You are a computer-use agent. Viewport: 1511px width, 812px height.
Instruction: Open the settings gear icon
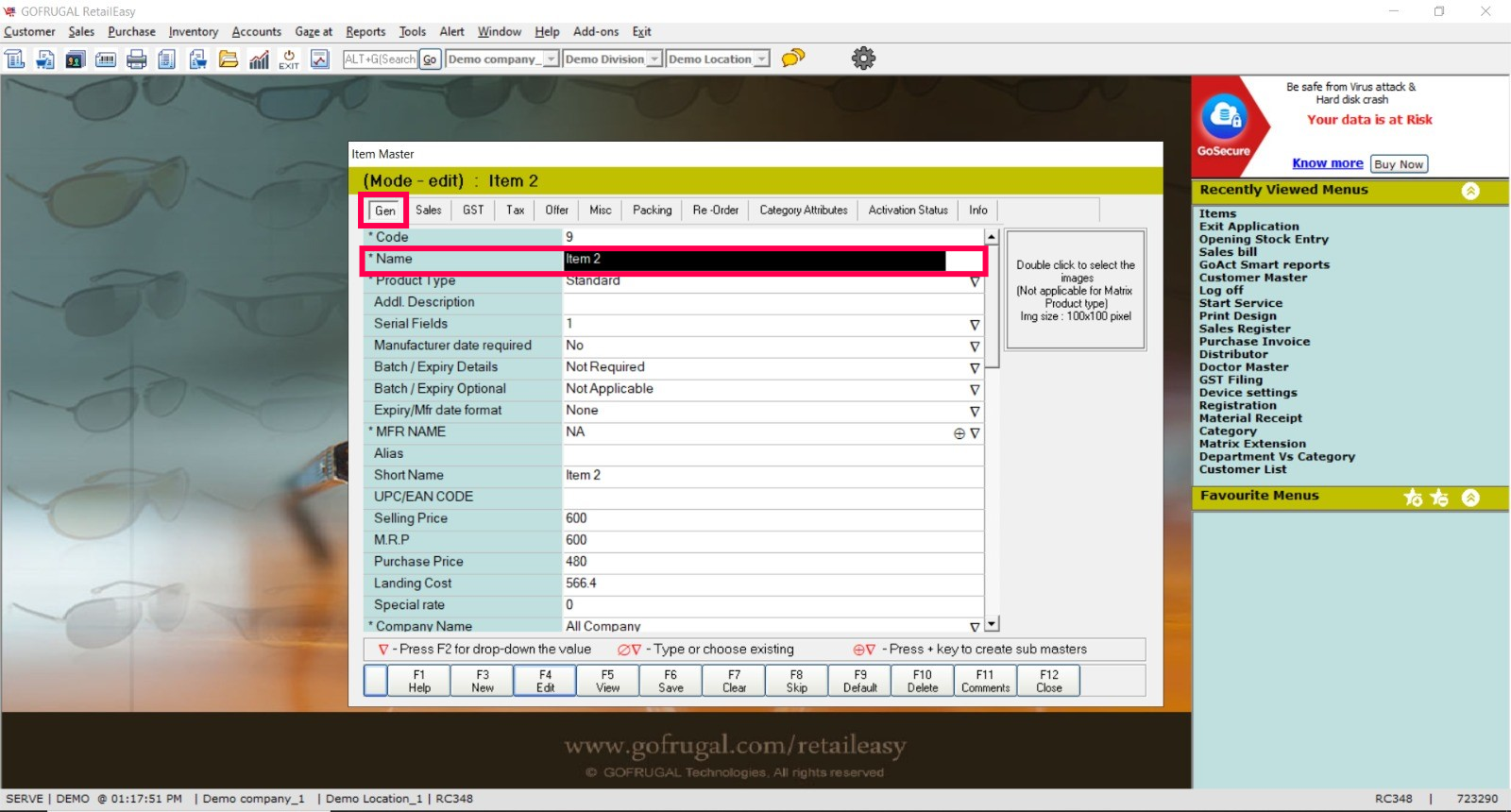click(863, 59)
